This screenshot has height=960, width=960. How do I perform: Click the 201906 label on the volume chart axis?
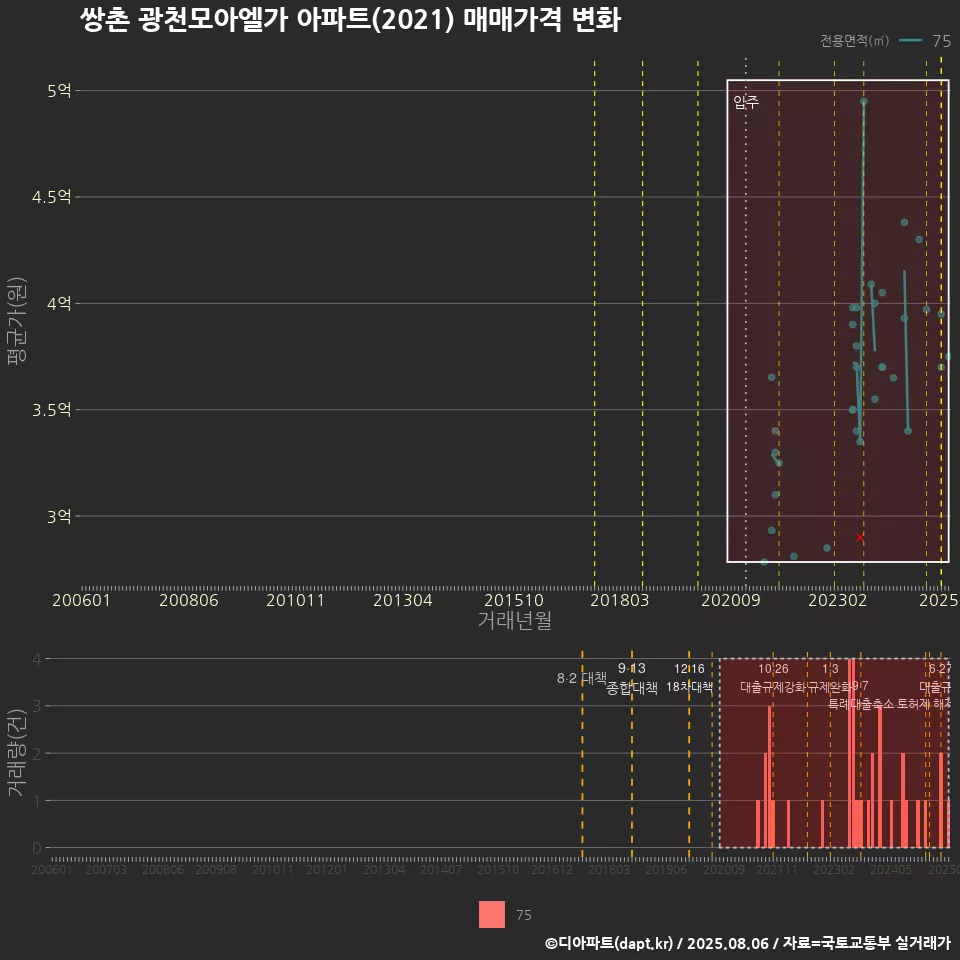click(x=666, y=869)
